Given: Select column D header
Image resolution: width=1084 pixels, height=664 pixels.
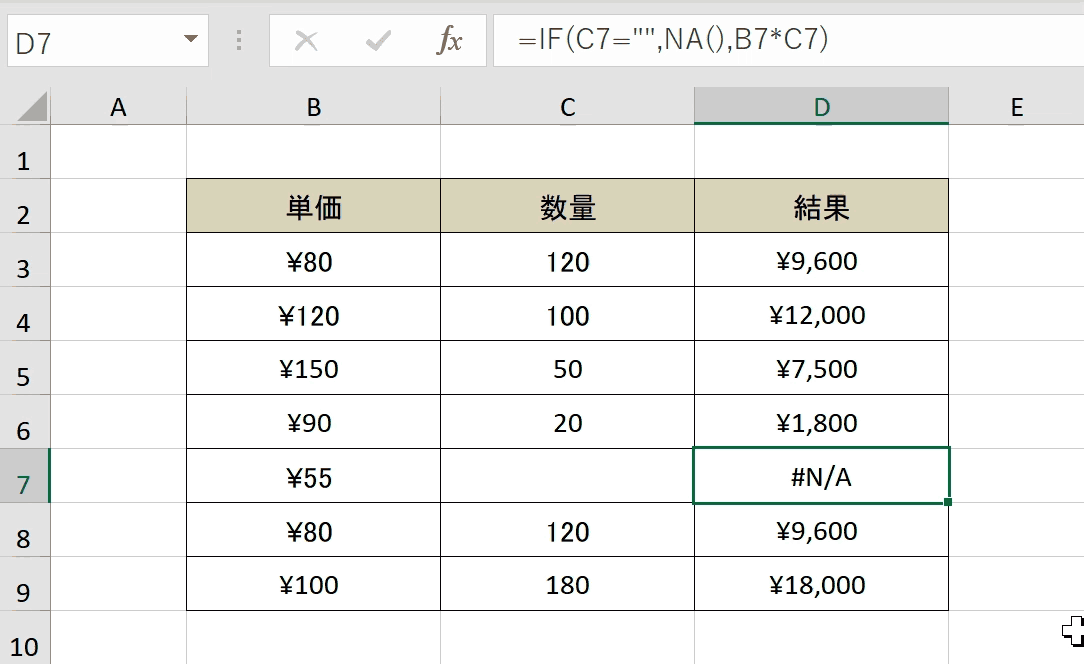Looking at the screenshot, I should coord(821,107).
